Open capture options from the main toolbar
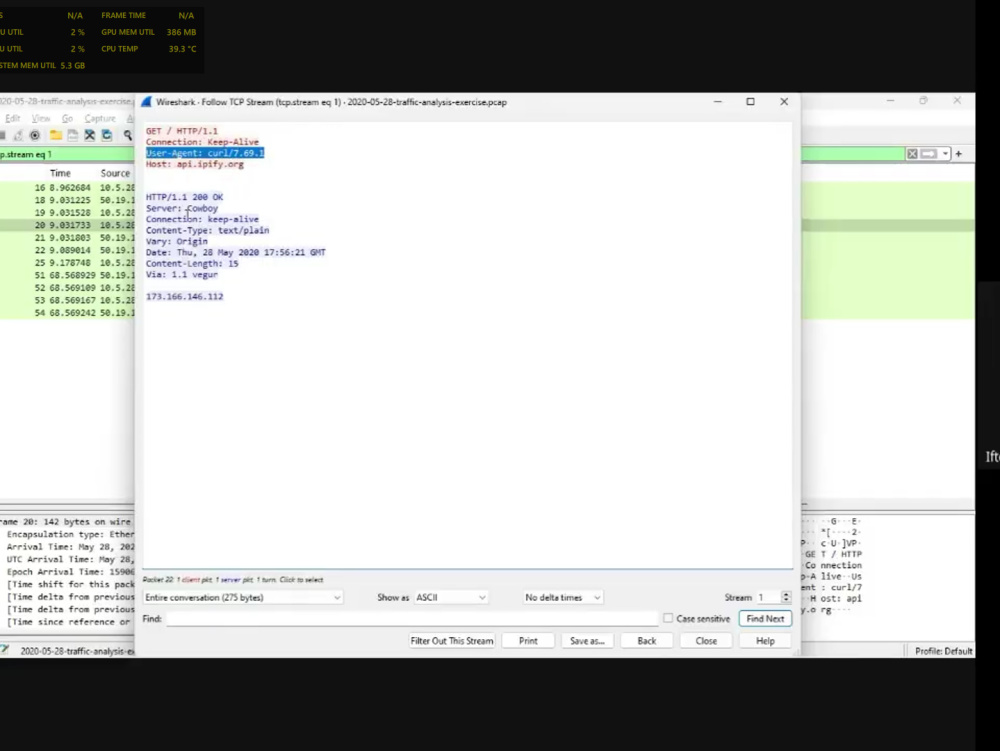 coord(35,135)
